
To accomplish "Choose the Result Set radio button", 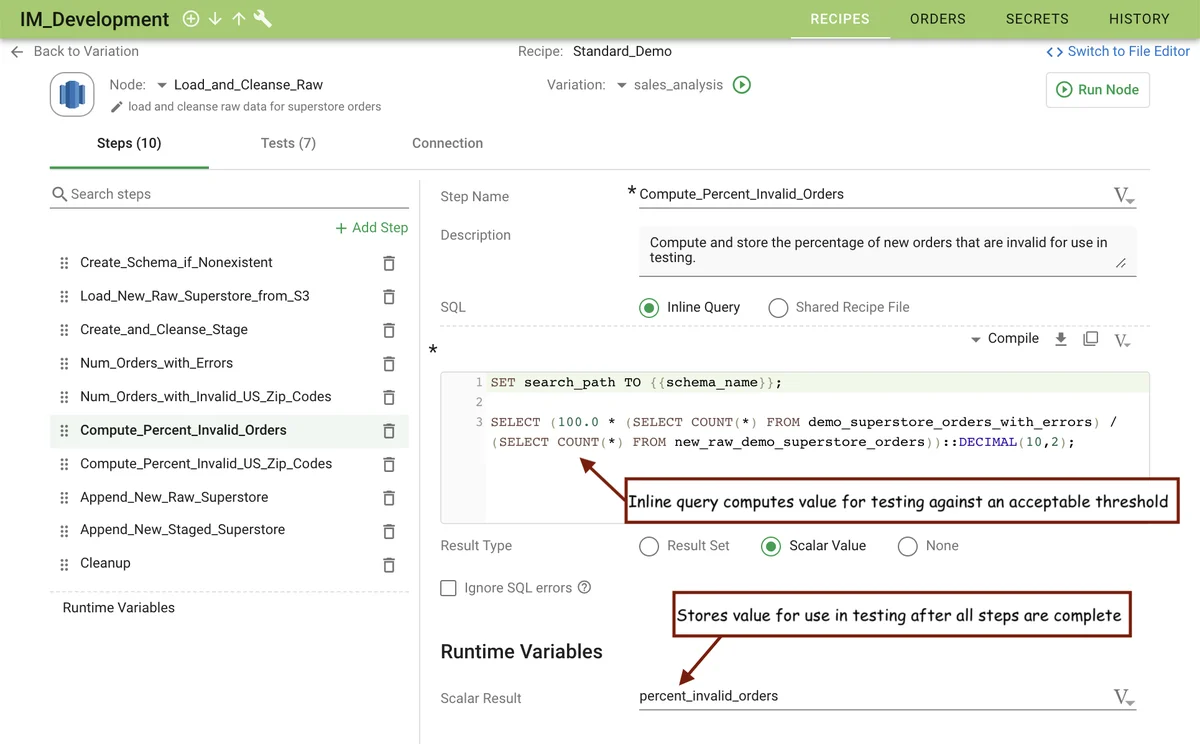I will [x=649, y=546].
